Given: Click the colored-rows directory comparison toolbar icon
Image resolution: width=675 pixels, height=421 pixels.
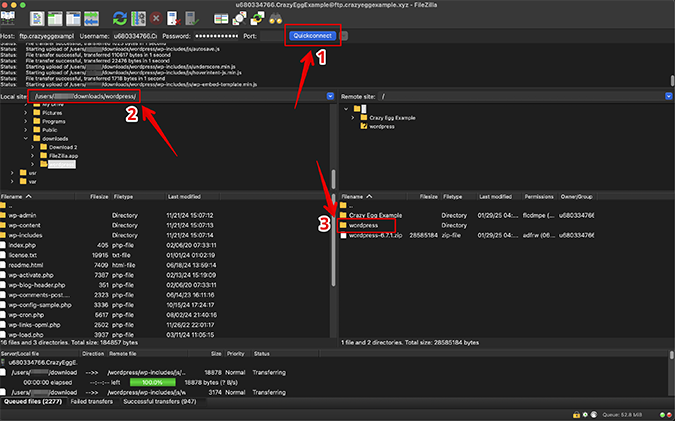Looking at the screenshot, I should [221, 19].
